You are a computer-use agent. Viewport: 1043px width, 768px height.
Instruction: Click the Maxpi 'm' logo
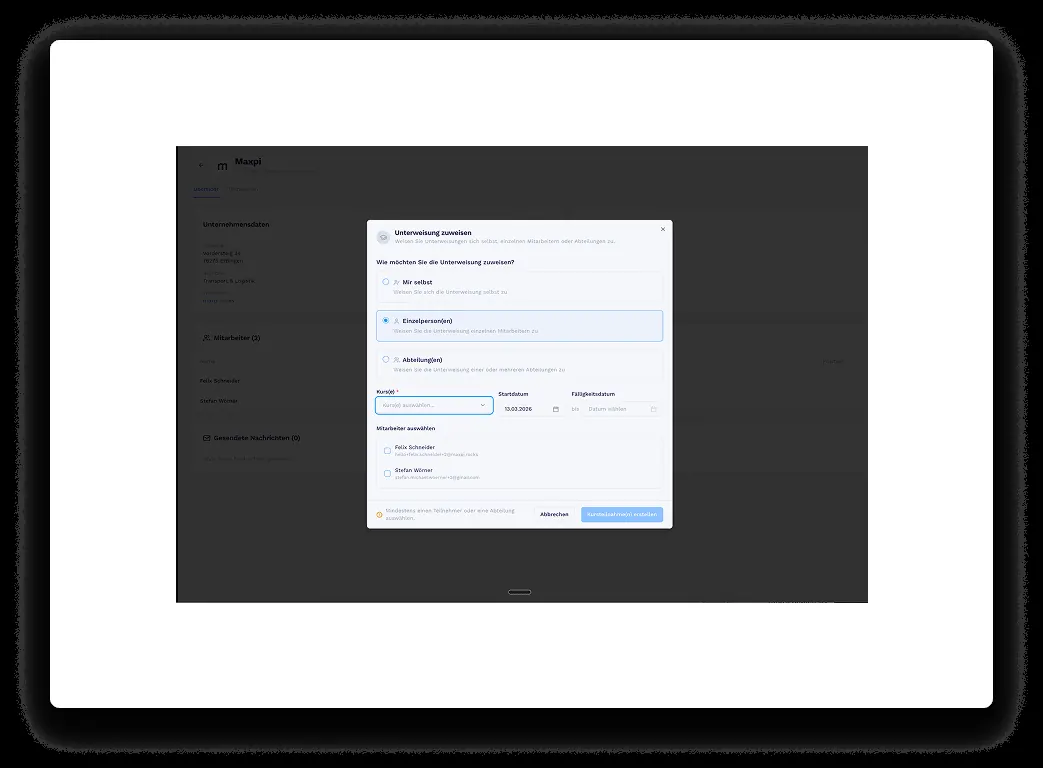coord(222,166)
